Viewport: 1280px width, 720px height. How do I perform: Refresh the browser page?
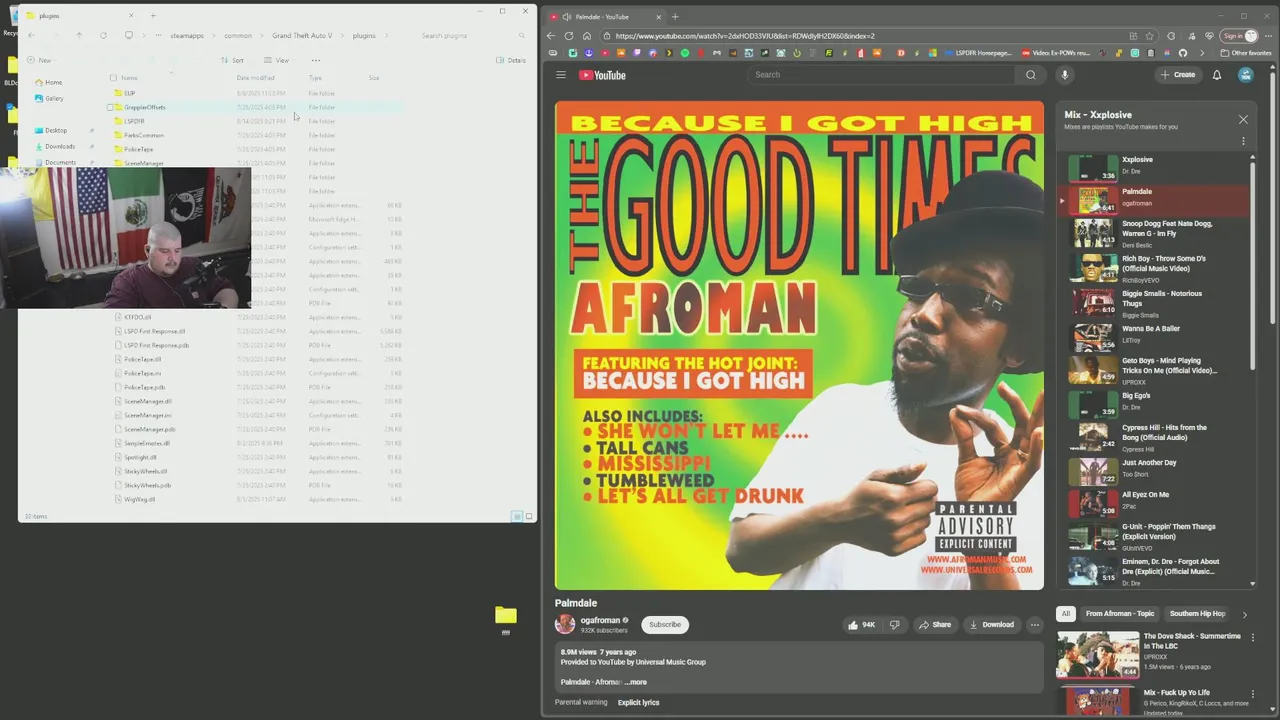[568, 36]
